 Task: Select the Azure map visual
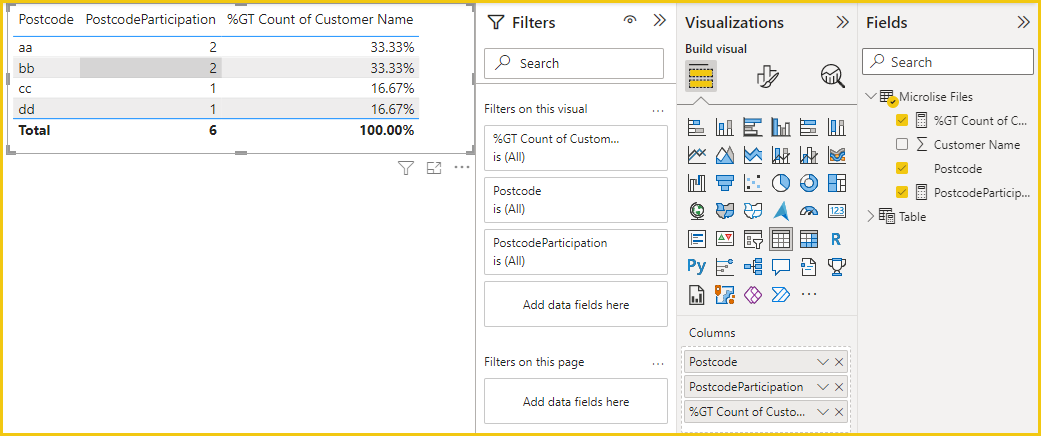pos(781,211)
